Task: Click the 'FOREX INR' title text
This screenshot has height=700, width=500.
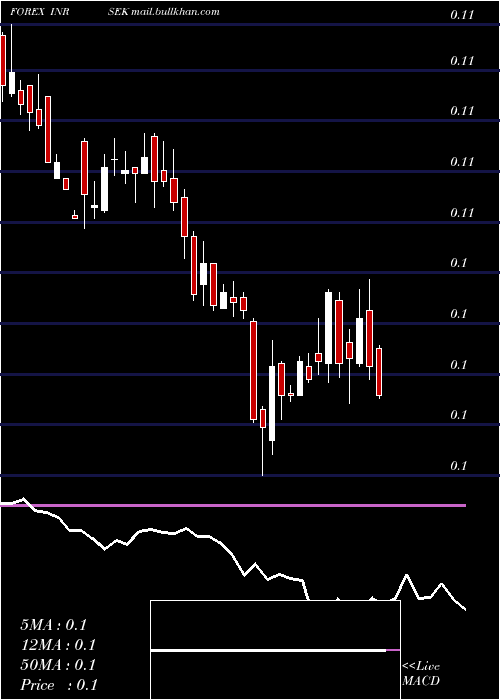Action: (x=39, y=12)
